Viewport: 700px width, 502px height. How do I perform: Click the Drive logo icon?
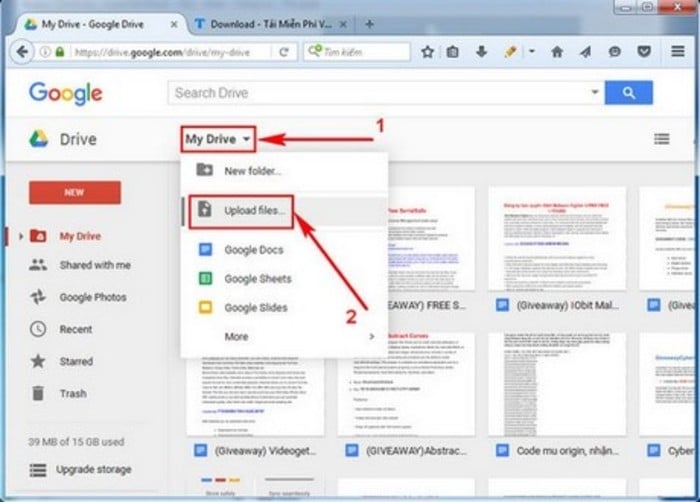(39, 139)
